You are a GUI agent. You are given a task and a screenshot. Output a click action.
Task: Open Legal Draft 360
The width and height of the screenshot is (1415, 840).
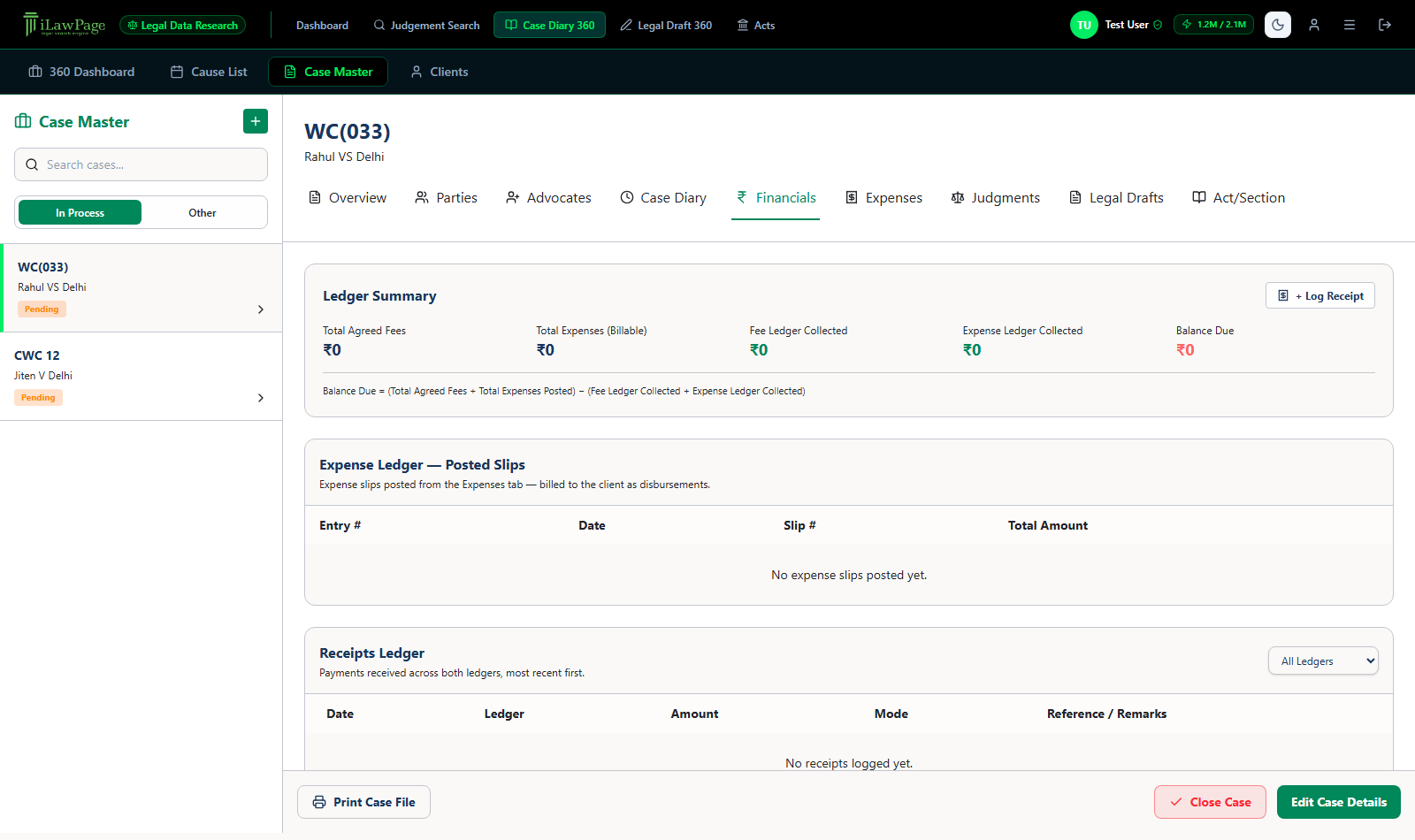[666, 26]
